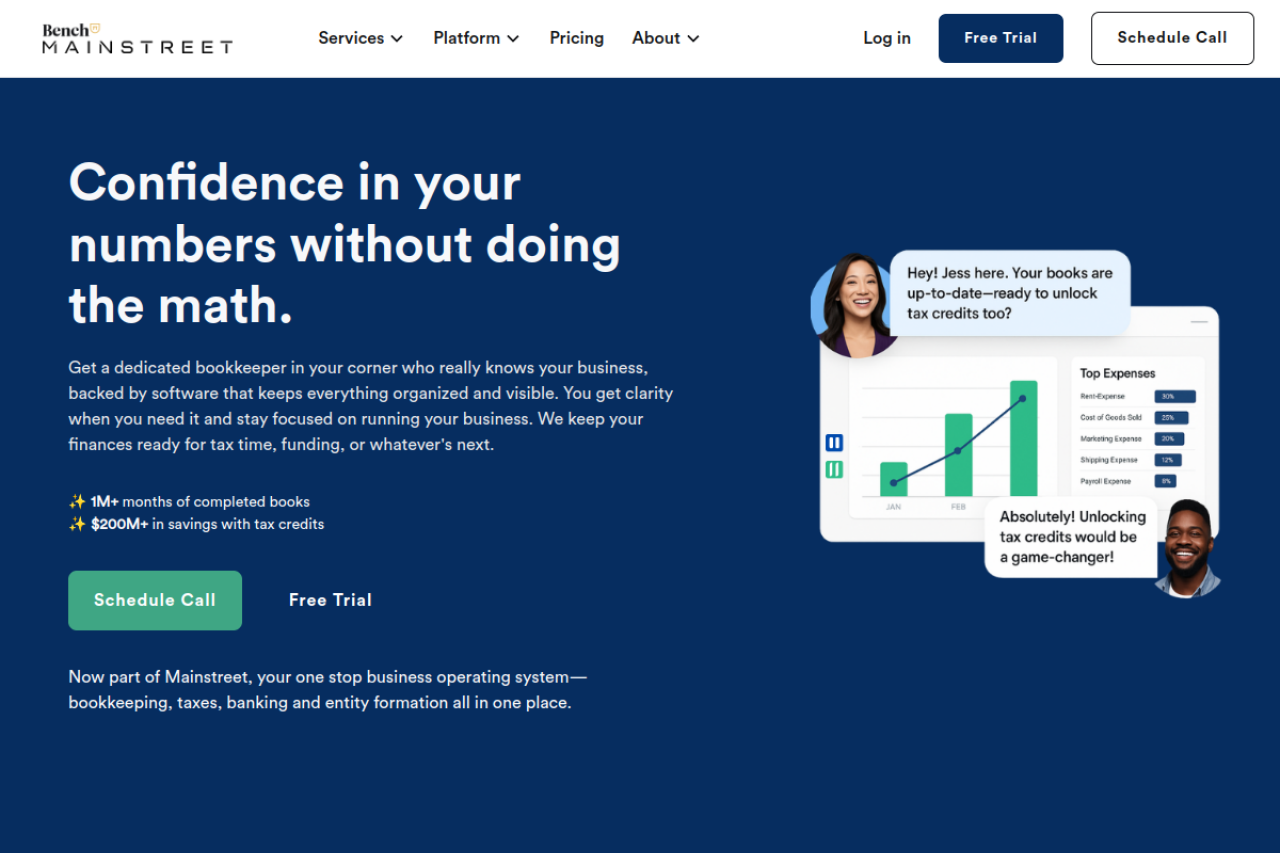Click the 30% Rent Expense bar
This screenshot has height=853, width=1280.
[1175, 397]
